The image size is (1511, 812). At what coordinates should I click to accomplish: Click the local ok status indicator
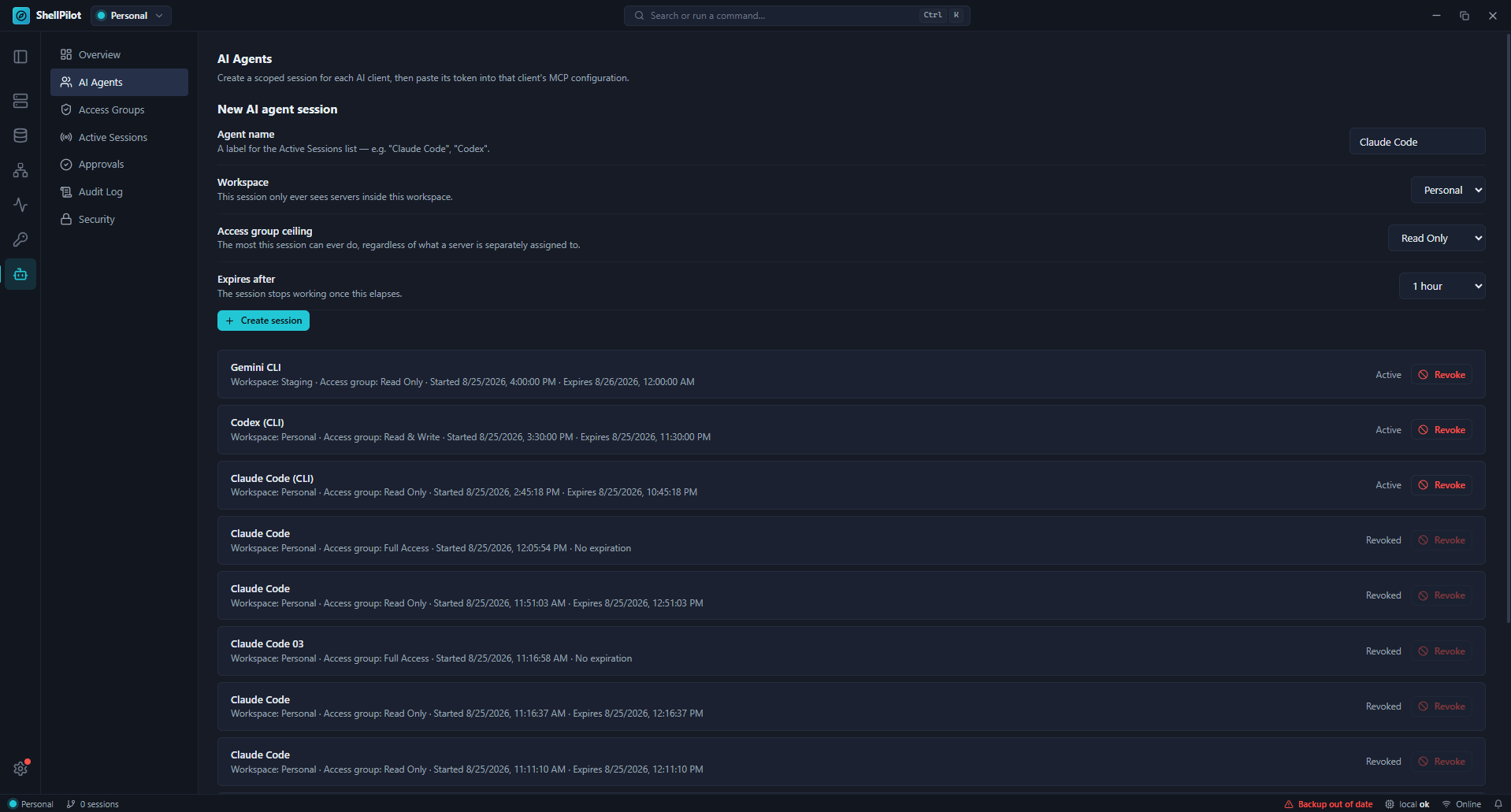coord(1408,804)
